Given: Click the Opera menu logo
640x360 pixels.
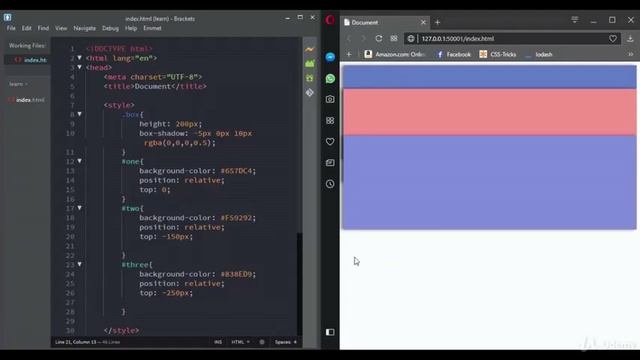Looking at the screenshot, I should 330,20.
